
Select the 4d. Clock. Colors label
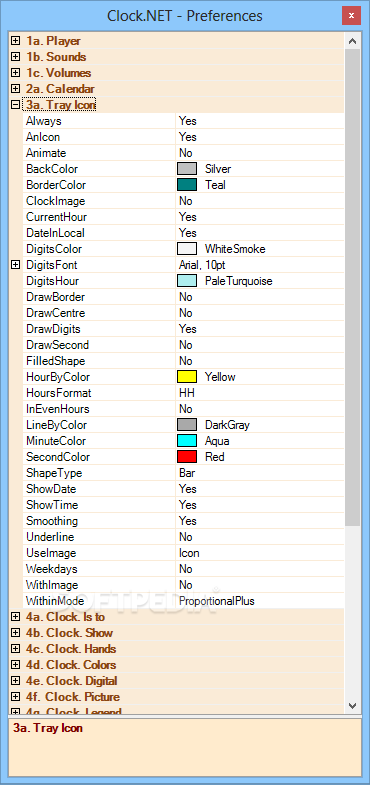pos(71,665)
